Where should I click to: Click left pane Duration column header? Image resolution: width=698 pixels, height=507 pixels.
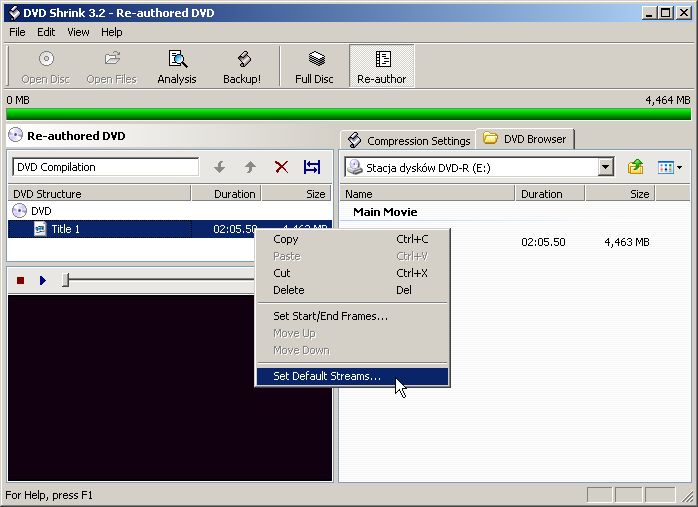pyautogui.click(x=226, y=194)
